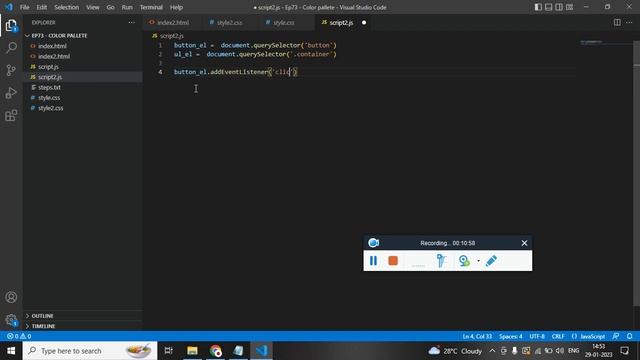Open Task View on the taskbar

click(168, 351)
